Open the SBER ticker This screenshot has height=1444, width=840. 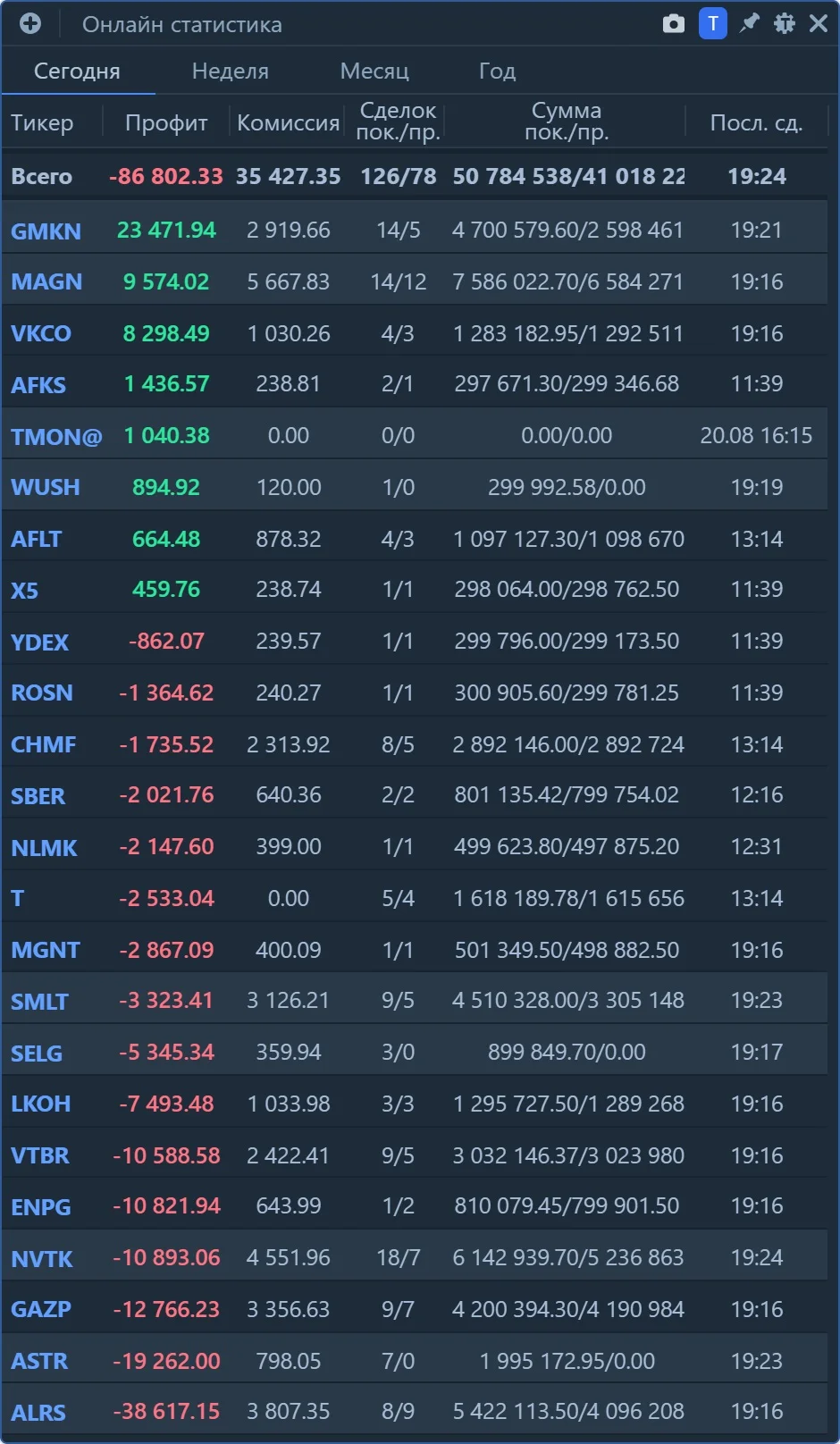tap(38, 796)
